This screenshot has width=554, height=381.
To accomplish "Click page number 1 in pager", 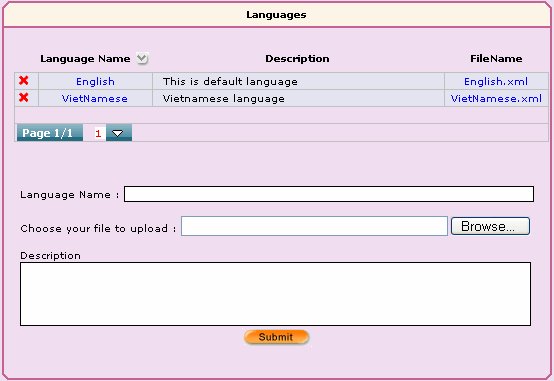I will [x=98, y=133].
